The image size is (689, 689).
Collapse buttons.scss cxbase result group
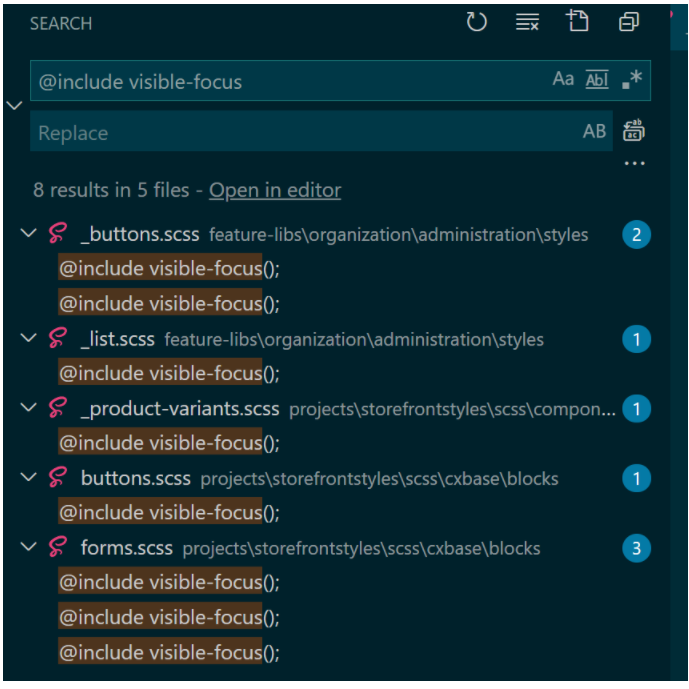(29, 477)
